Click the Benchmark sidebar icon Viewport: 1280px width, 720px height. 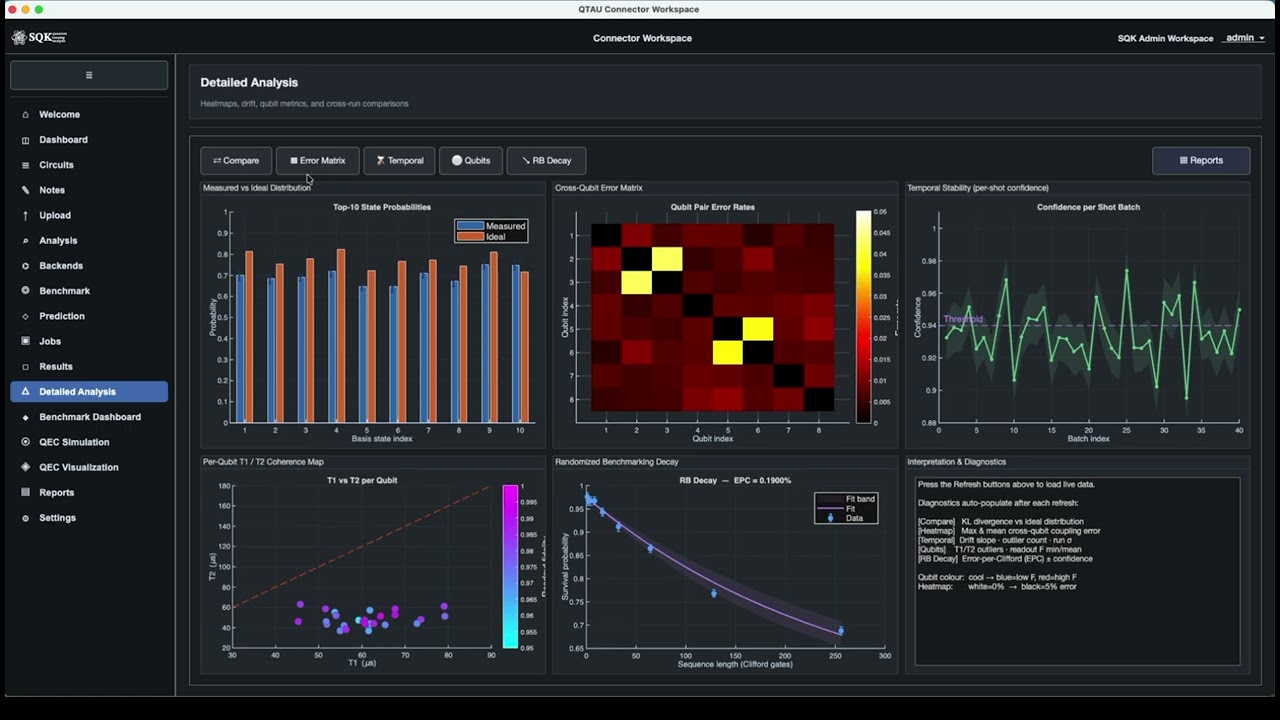pos(26,291)
